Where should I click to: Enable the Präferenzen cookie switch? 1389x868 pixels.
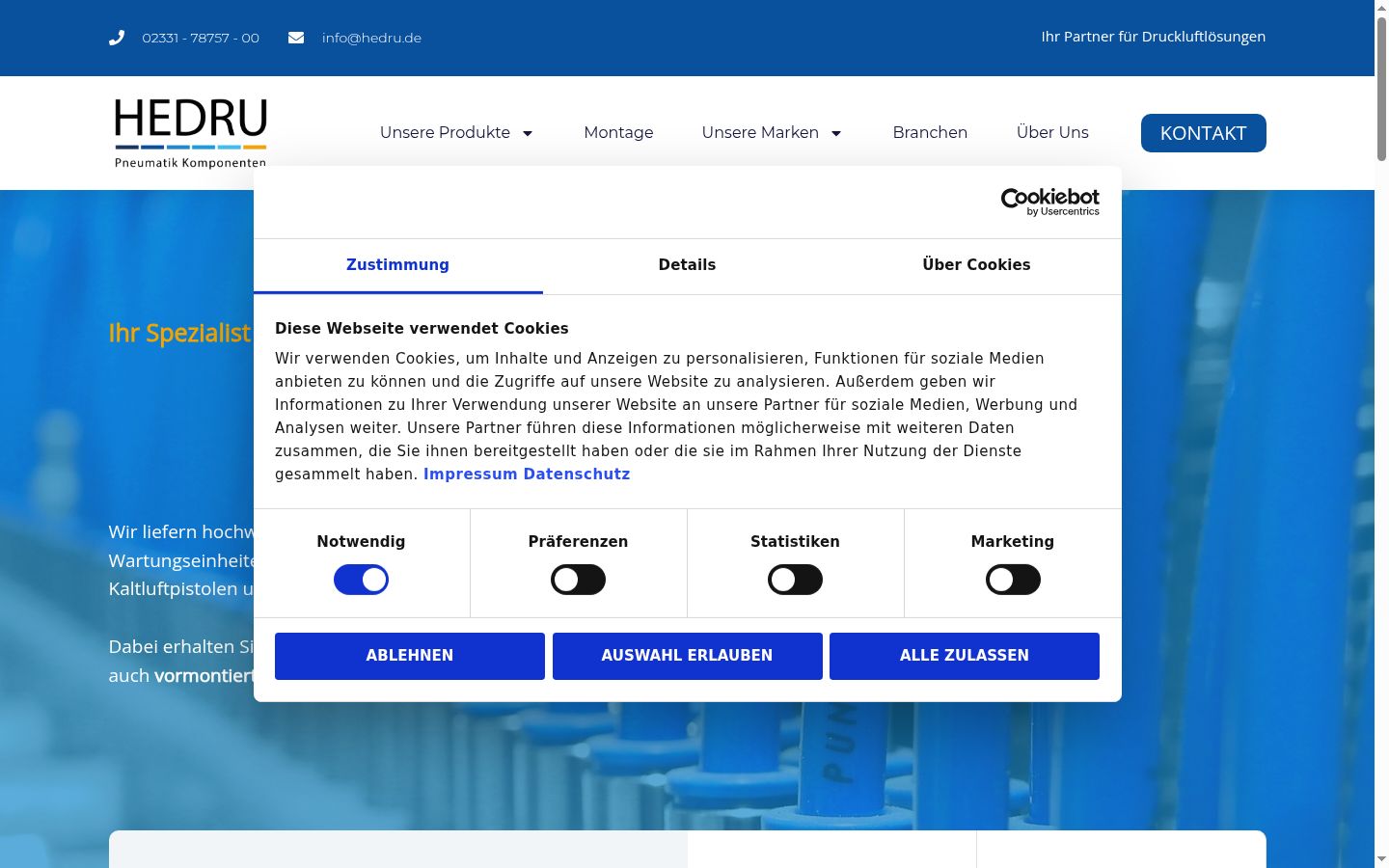coord(578,580)
